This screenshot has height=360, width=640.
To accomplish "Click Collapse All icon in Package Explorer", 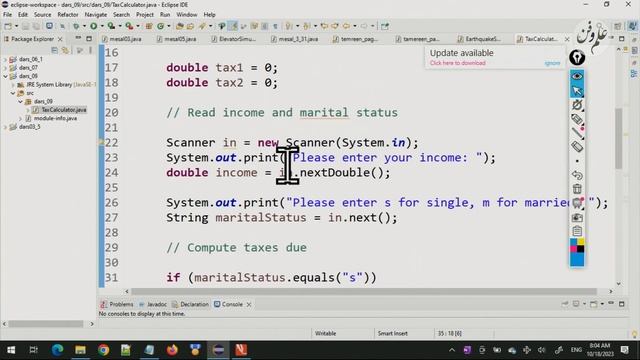I will pos(54,50).
